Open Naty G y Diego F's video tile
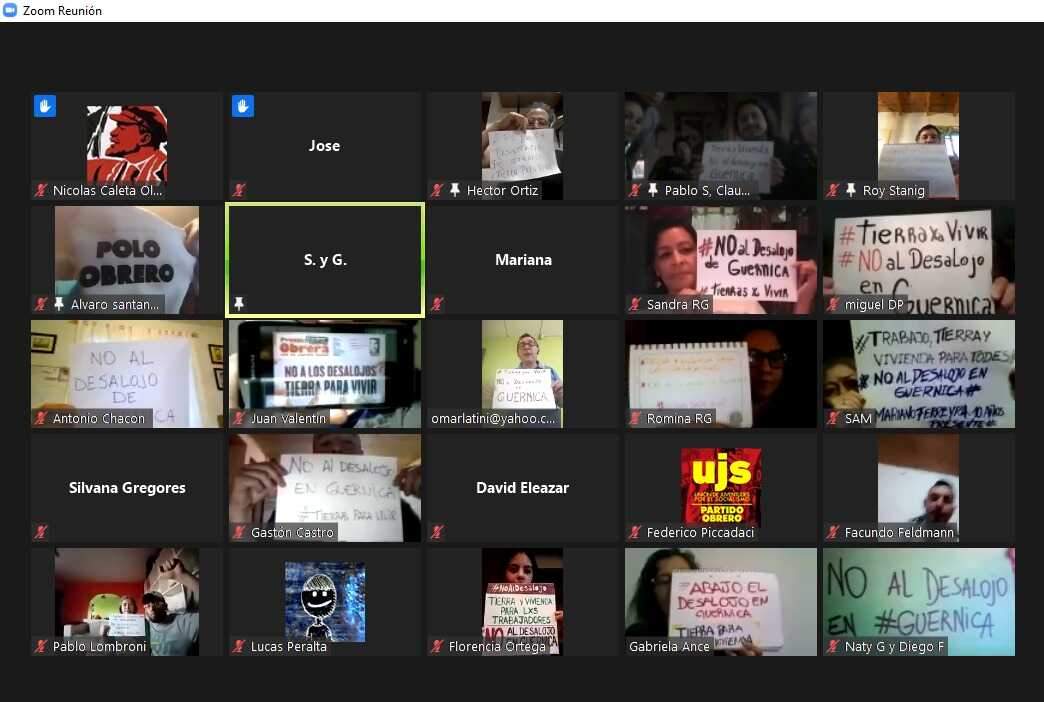 click(x=919, y=601)
